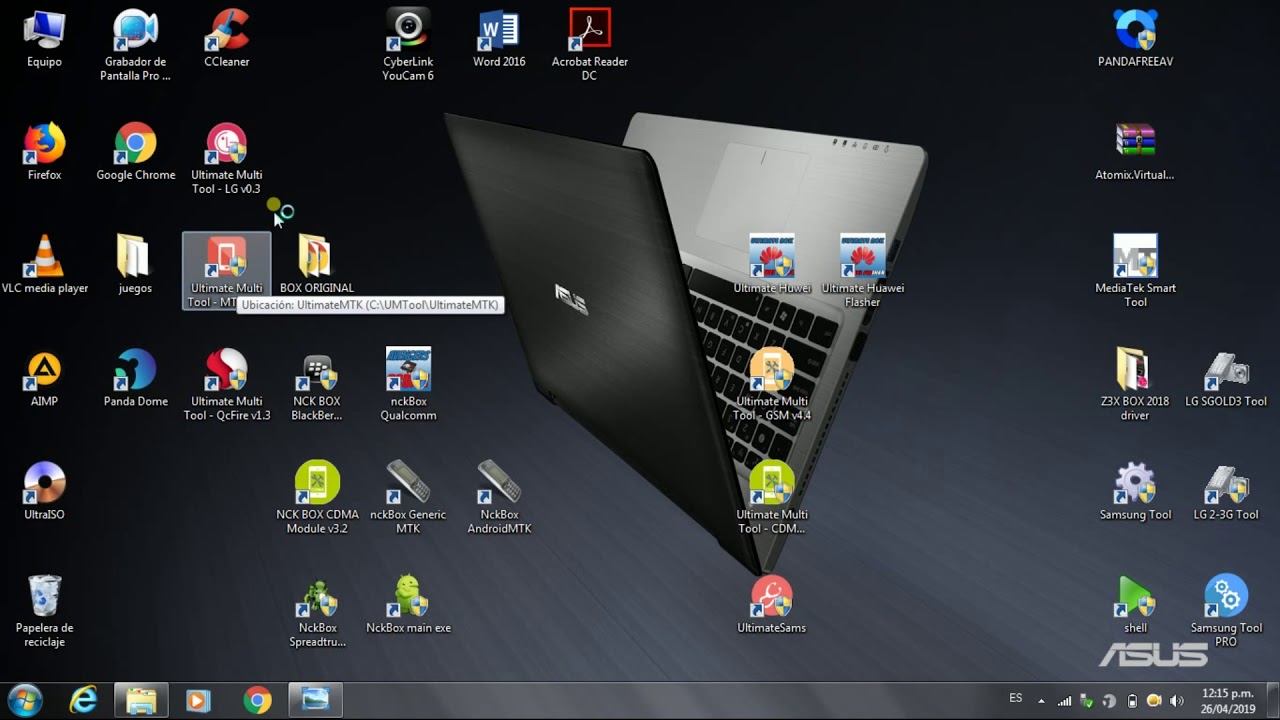Screen dimensions: 1280x720
Task: Open Acrobat Reader DC shortcut
Action: tap(590, 44)
